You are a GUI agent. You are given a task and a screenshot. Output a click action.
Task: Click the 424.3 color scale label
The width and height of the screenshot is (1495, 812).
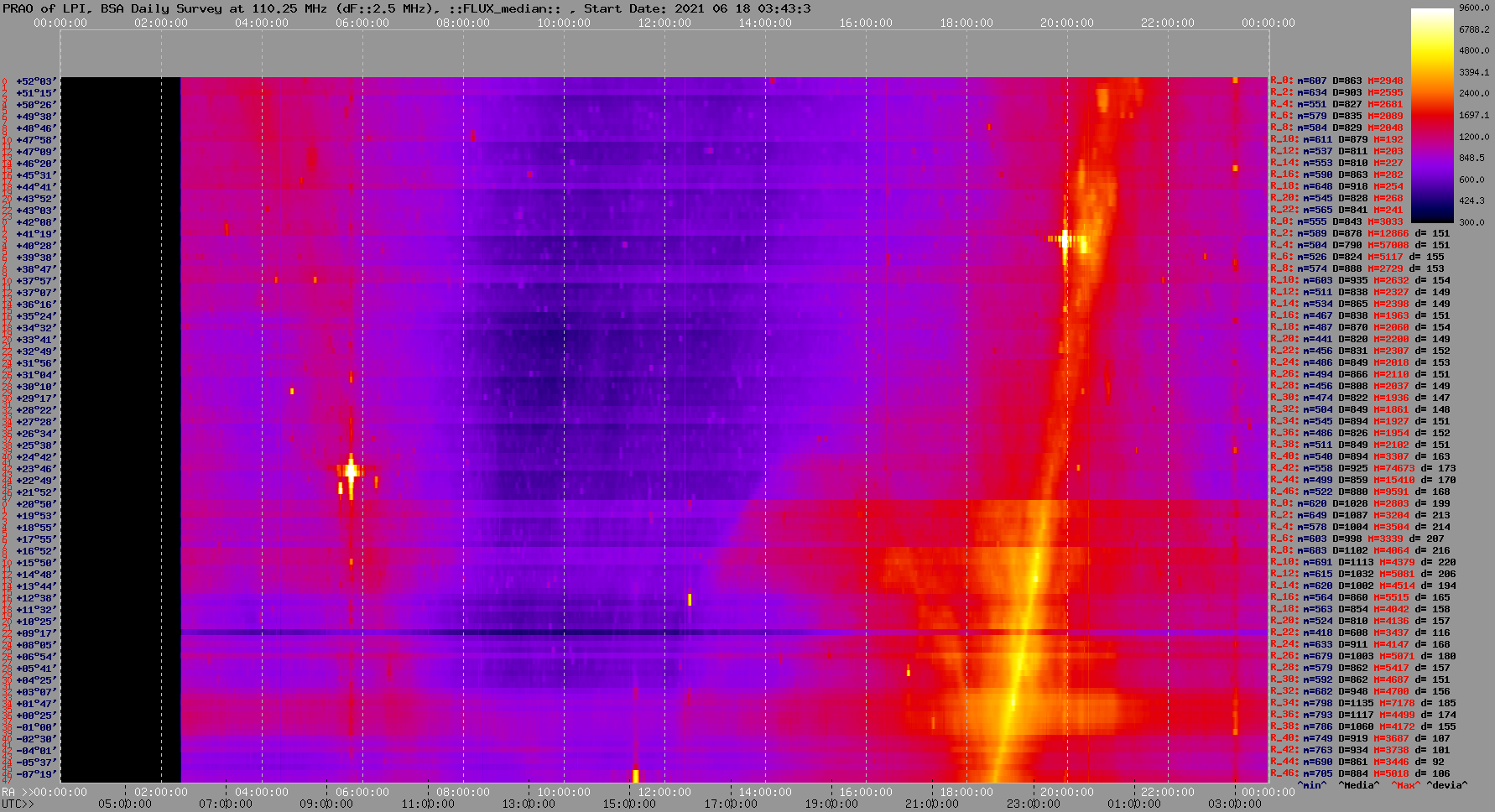(x=1472, y=200)
